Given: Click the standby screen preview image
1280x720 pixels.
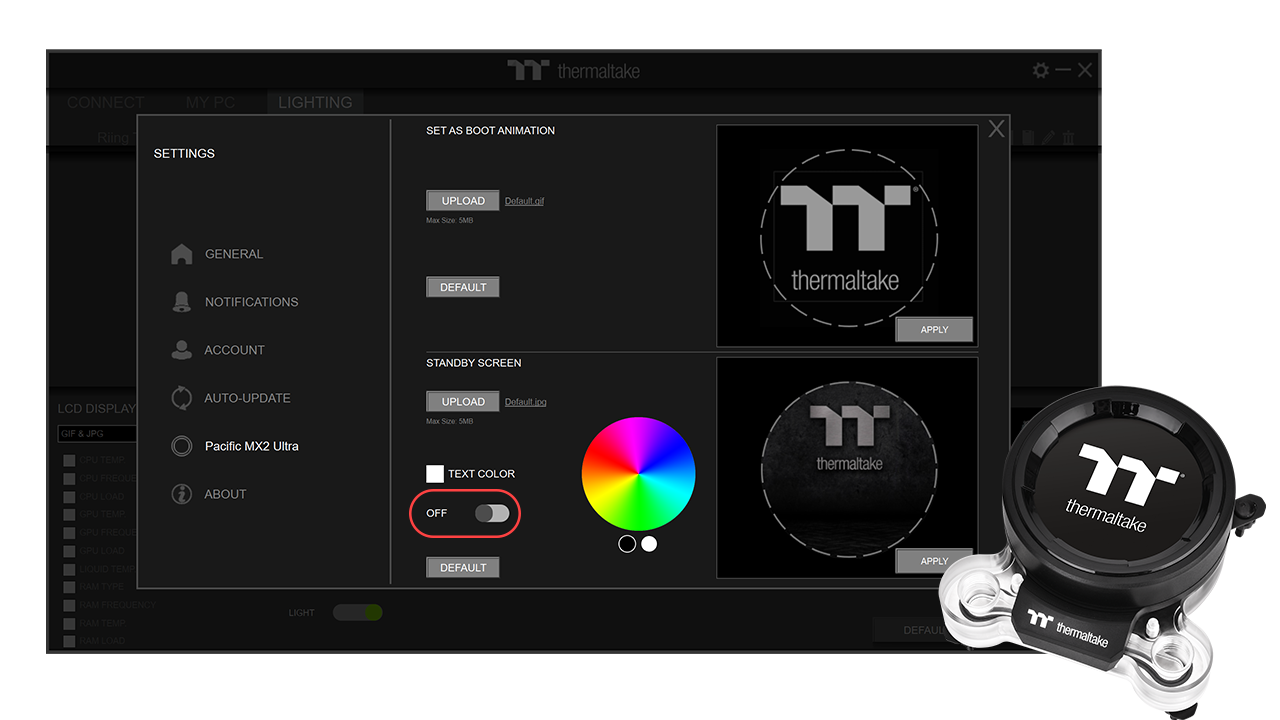Looking at the screenshot, I should pyautogui.click(x=847, y=467).
